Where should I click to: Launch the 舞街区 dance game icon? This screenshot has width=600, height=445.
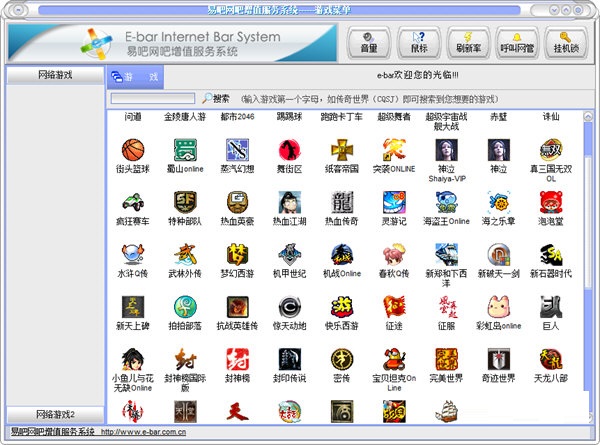point(290,150)
